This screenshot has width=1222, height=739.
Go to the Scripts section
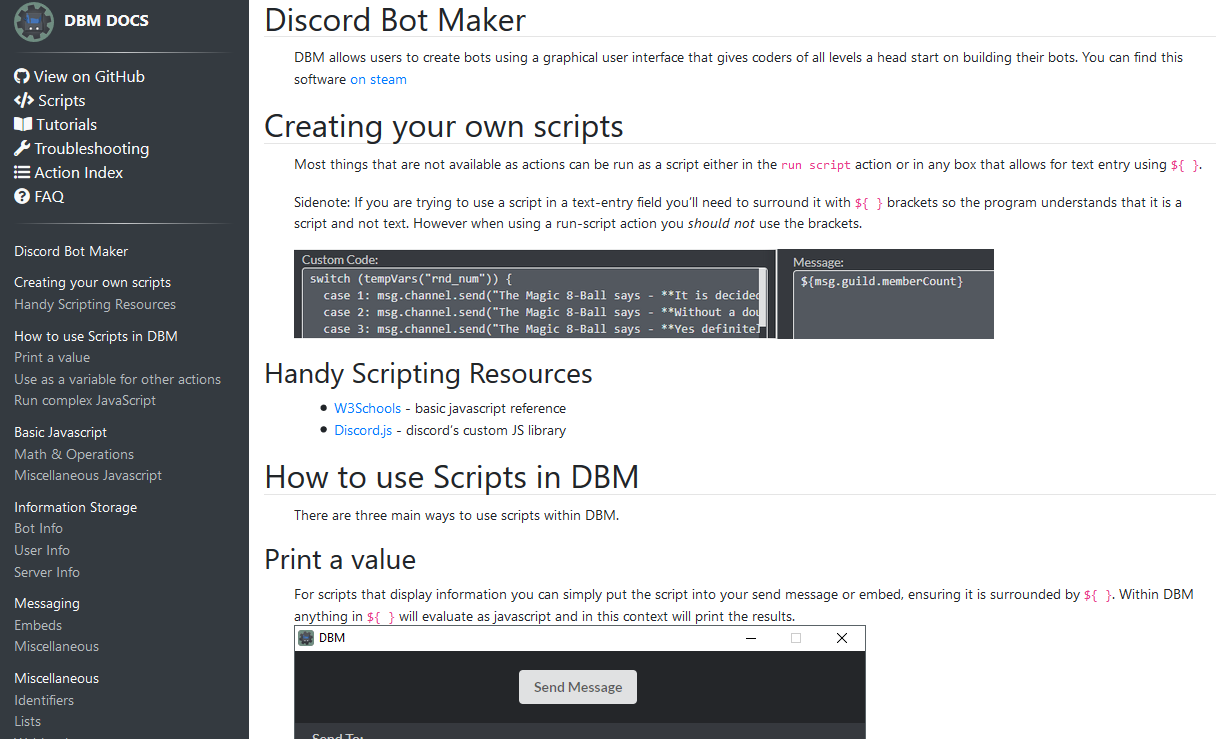point(62,100)
